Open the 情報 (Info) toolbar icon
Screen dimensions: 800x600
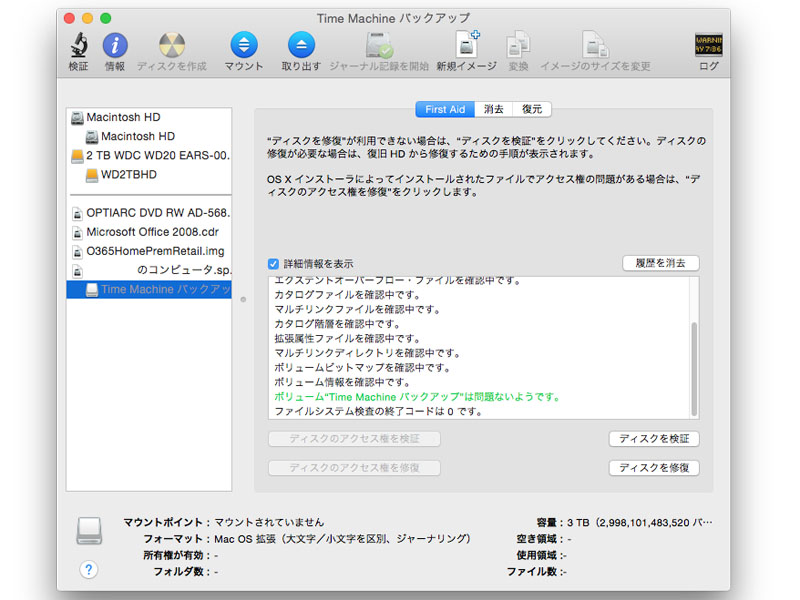pyautogui.click(x=115, y=45)
